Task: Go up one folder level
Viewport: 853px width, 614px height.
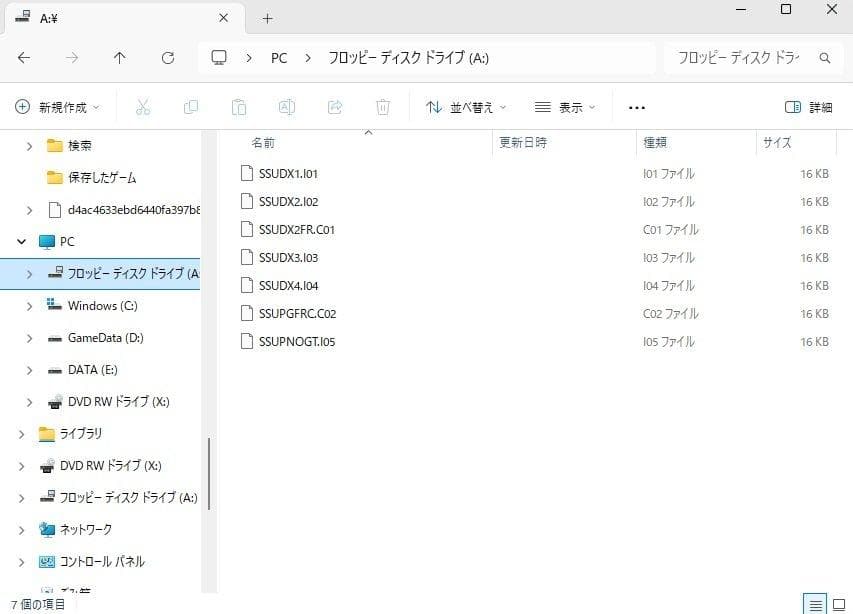Action: point(120,58)
